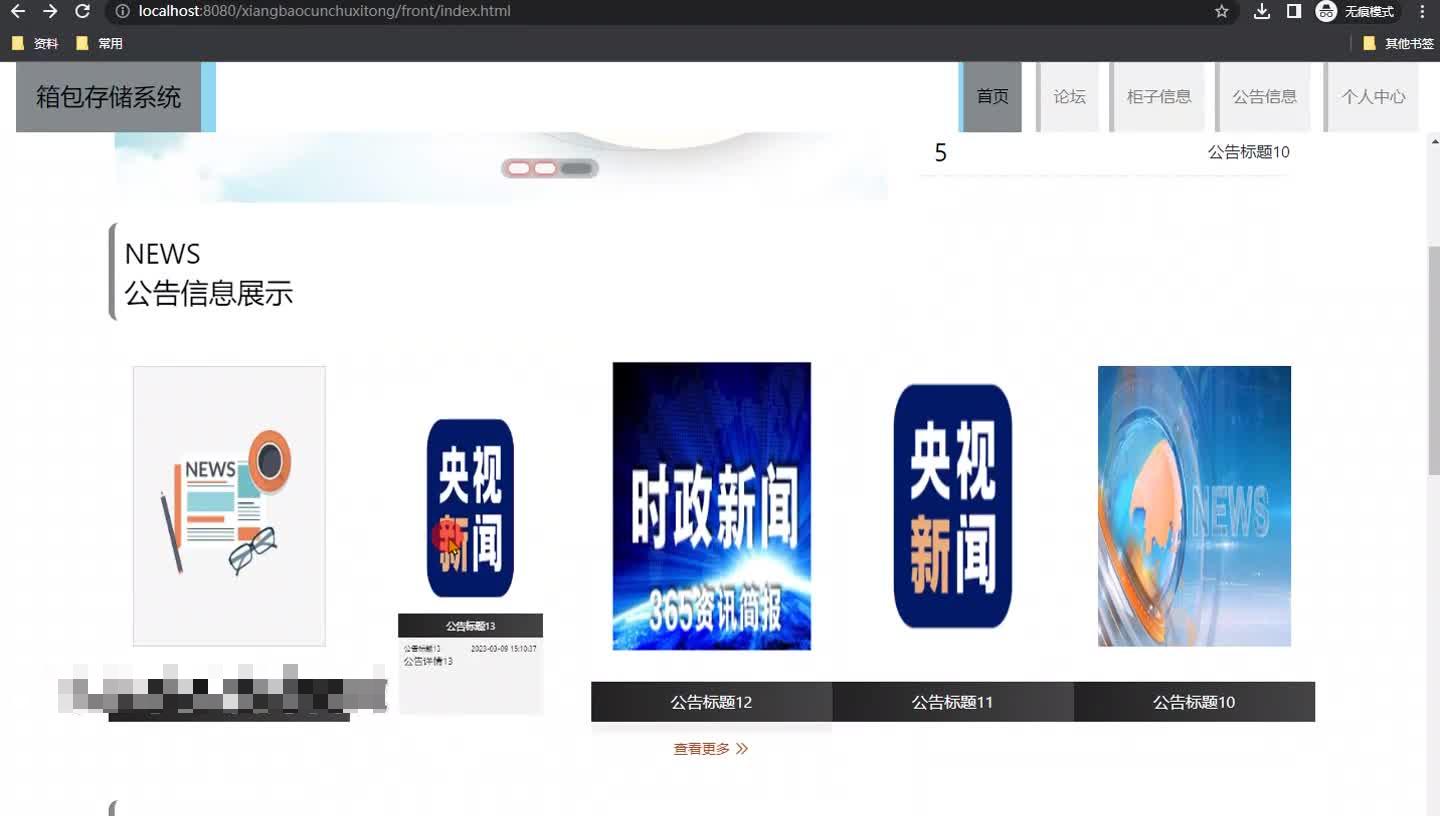This screenshot has width=1440, height=816.
Task: Open the 论坛 nav tab
Action: point(1069,97)
